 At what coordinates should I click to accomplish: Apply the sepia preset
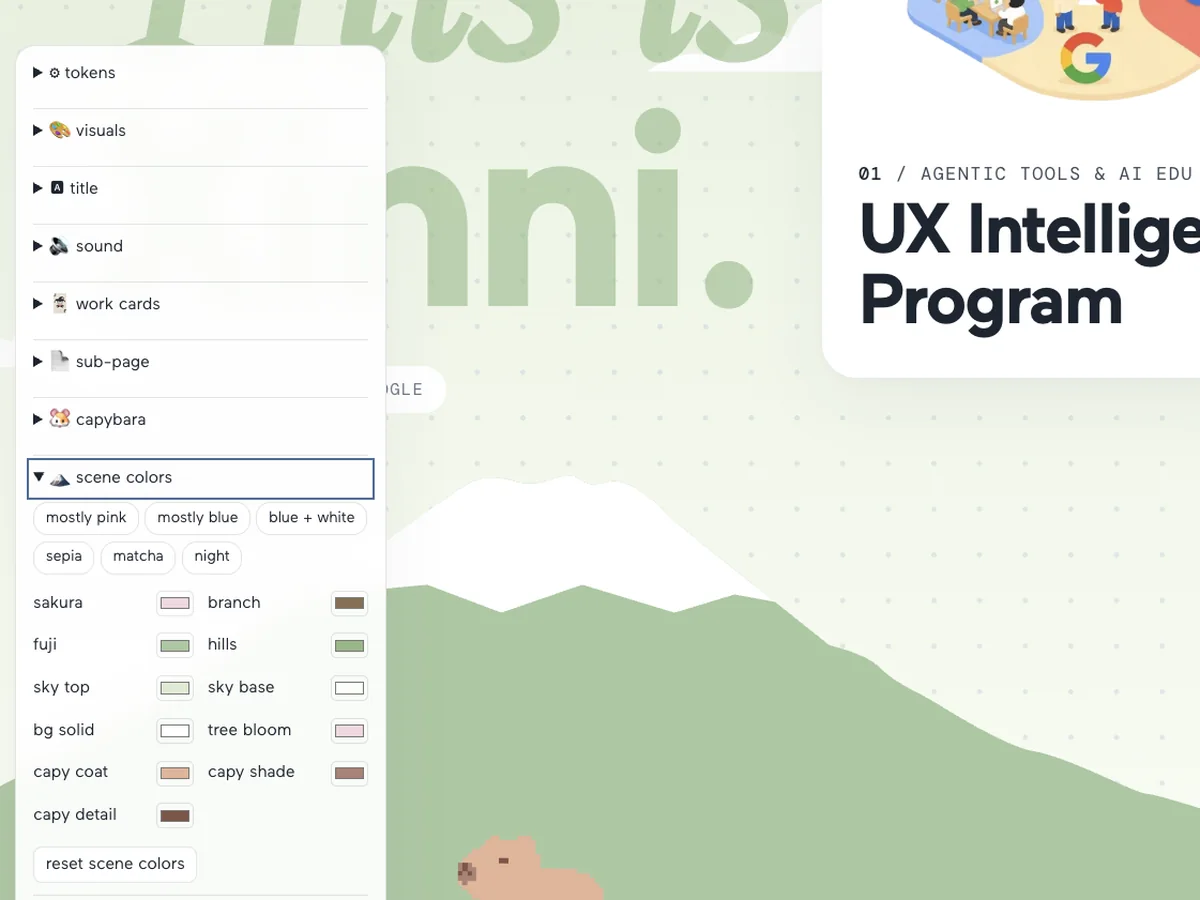[64, 557]
